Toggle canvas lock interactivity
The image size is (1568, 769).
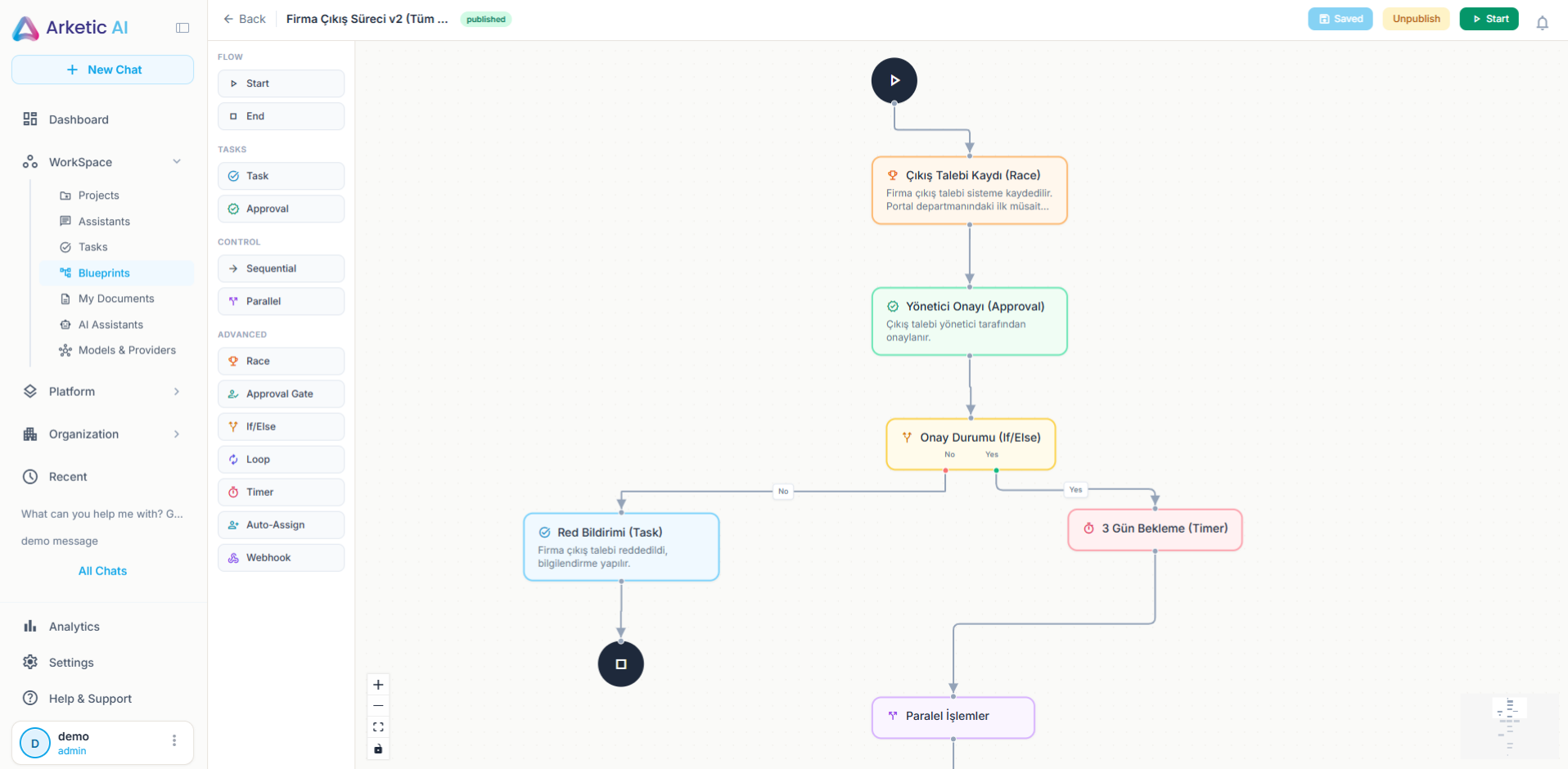point(378,749)
